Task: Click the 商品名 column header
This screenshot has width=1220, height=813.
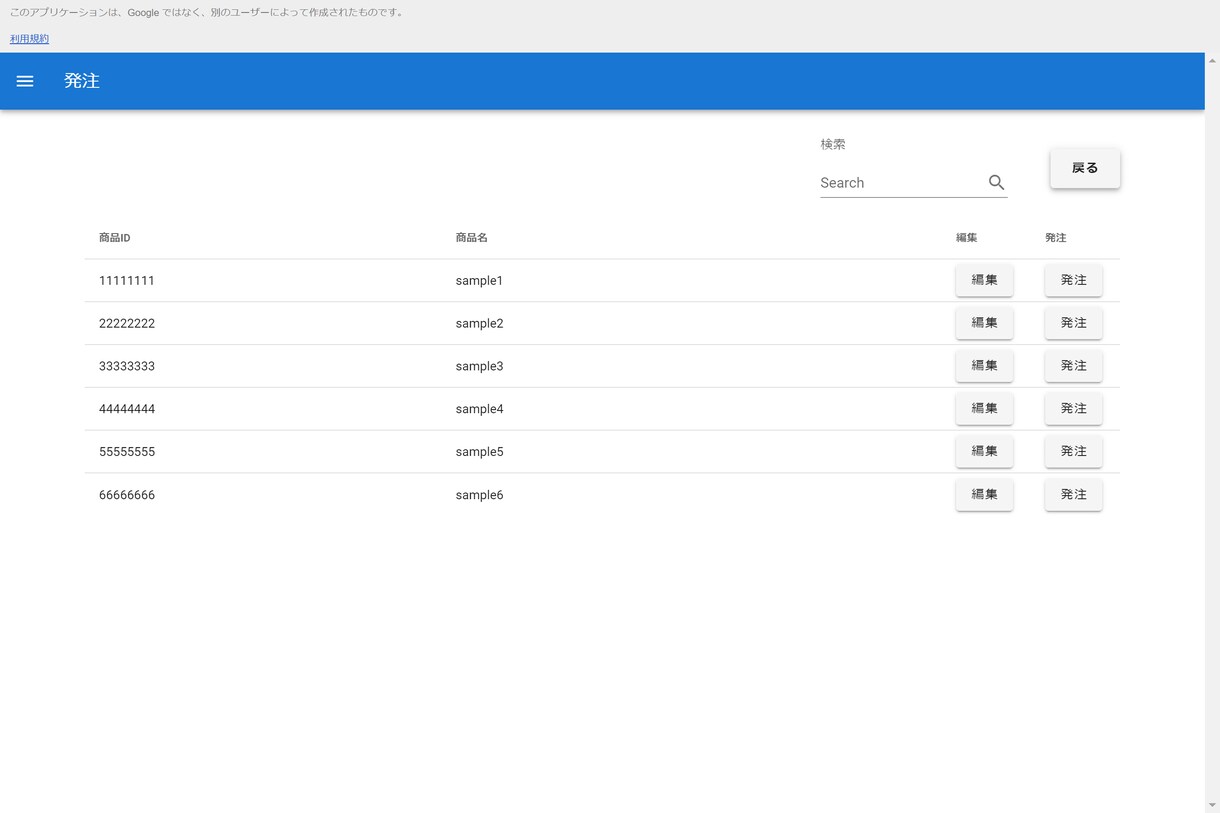Action: (x=471, y=238)
